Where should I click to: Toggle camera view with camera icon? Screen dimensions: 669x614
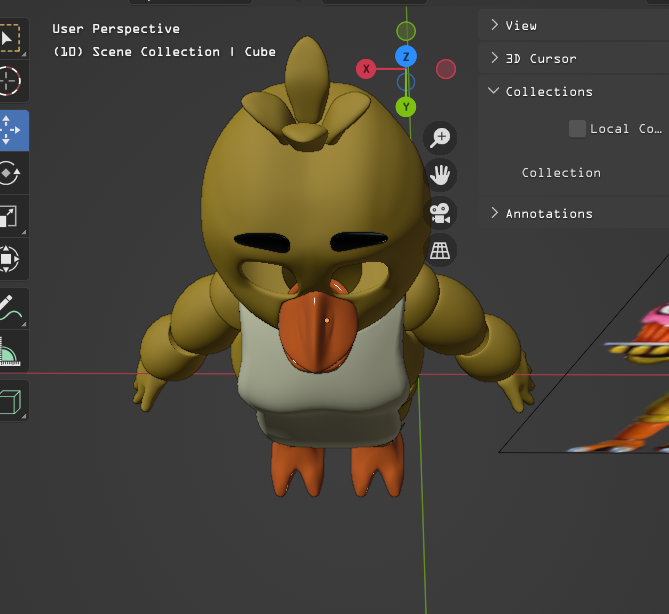point(440,212)
